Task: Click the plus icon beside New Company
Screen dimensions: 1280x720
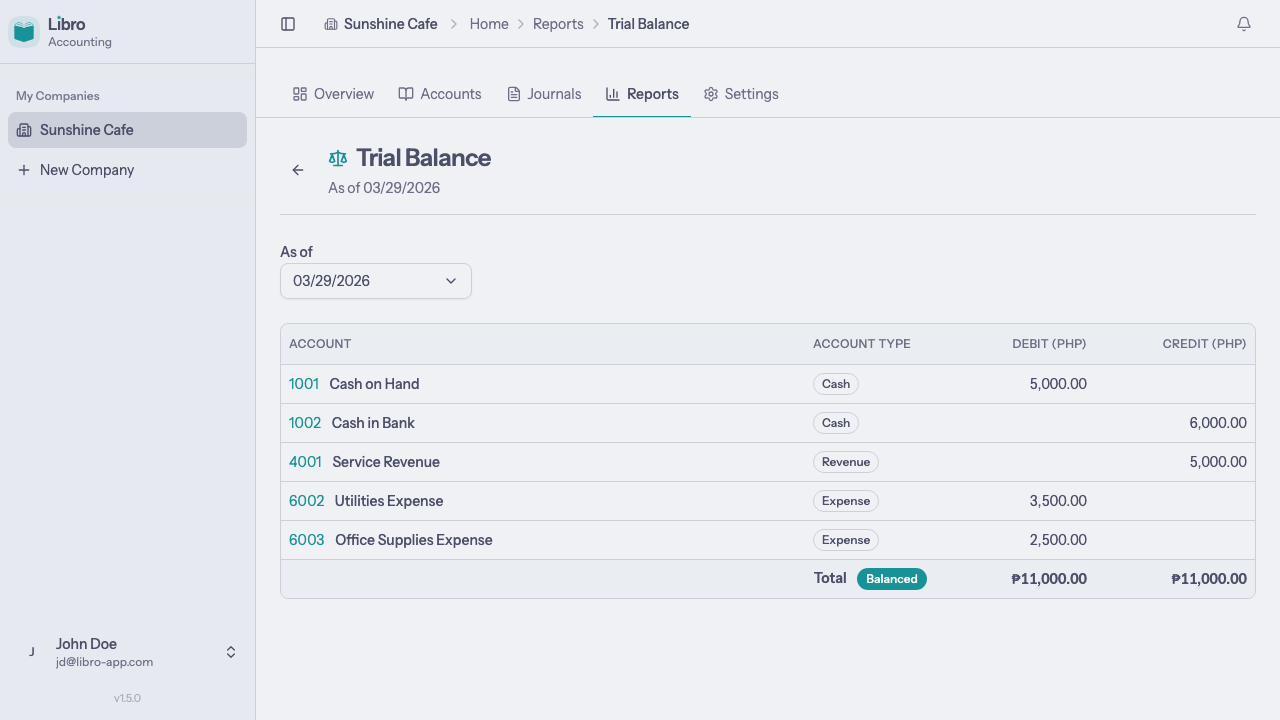Action: coord(24,169)
